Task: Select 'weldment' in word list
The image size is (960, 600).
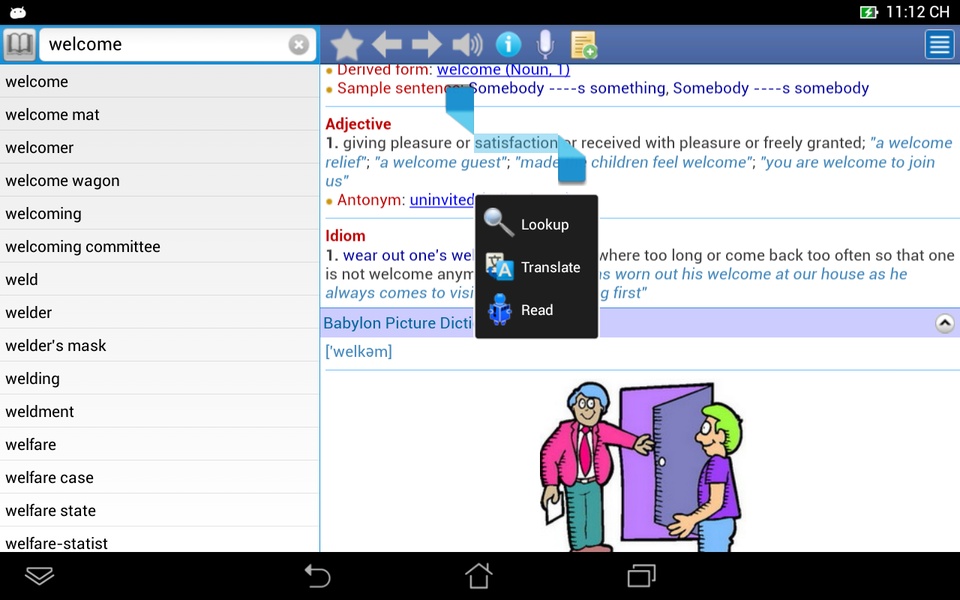Action: coord(159,412)
